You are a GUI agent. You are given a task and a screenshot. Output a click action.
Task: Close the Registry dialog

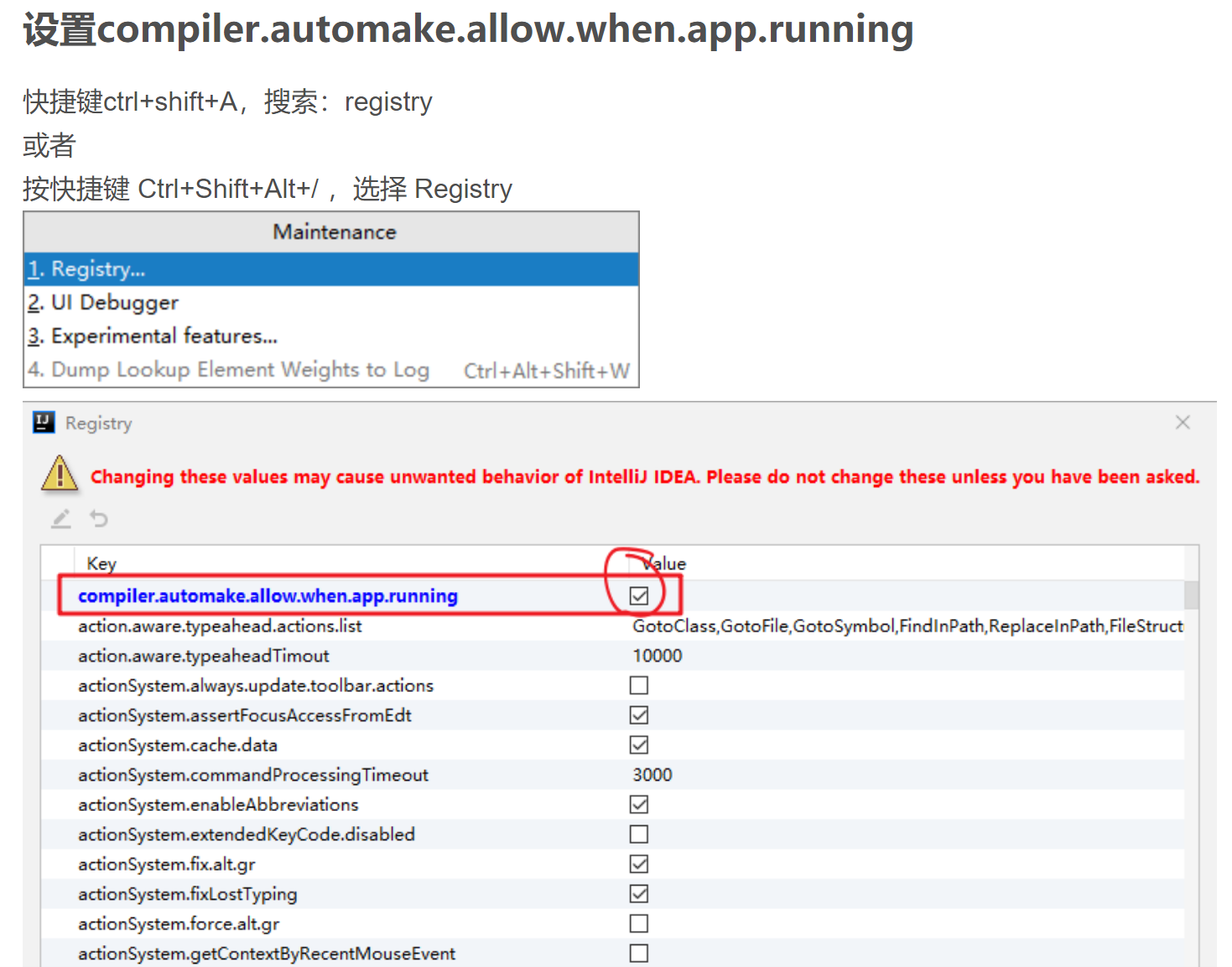click(x=1183, y=423)
